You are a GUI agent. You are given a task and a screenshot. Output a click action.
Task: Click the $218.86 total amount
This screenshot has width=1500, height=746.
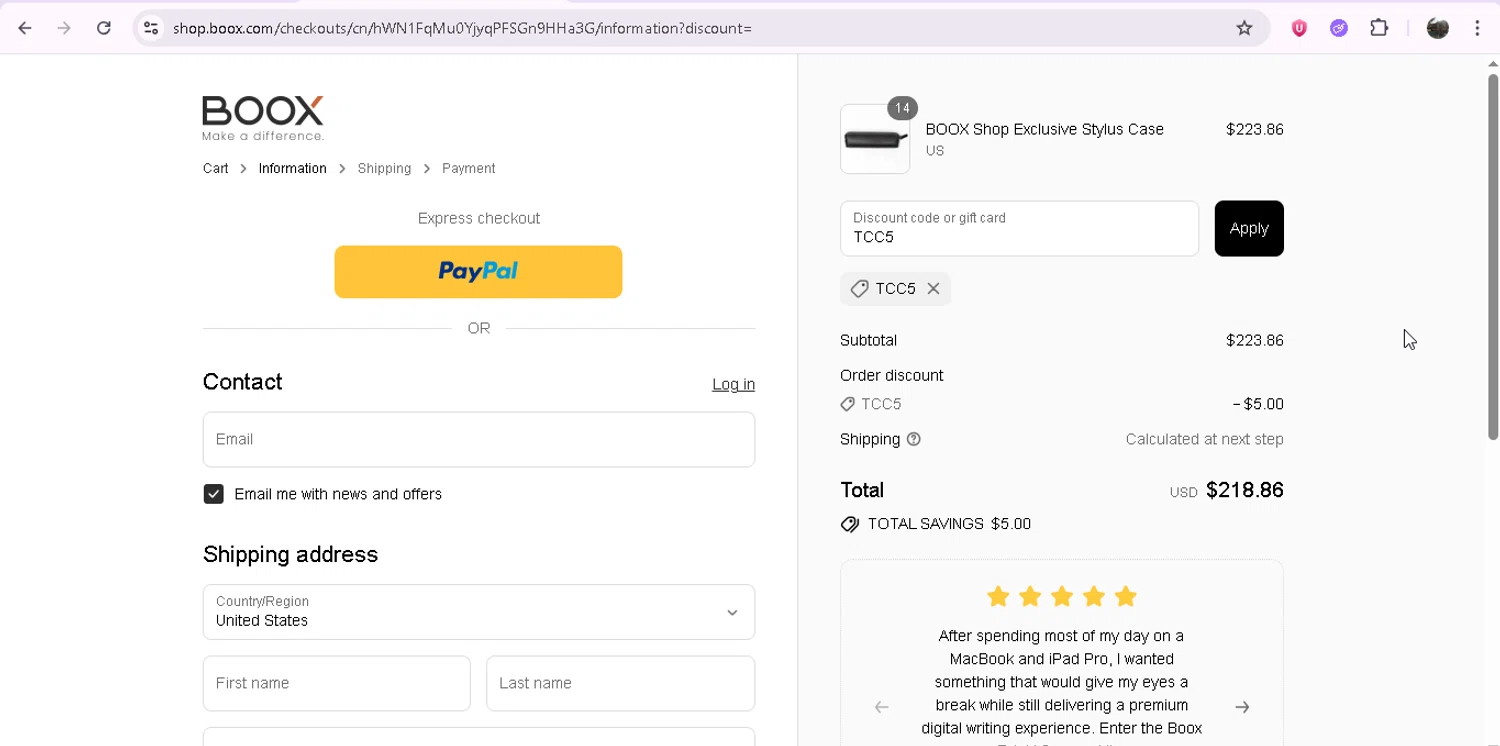click(1244, 490)
